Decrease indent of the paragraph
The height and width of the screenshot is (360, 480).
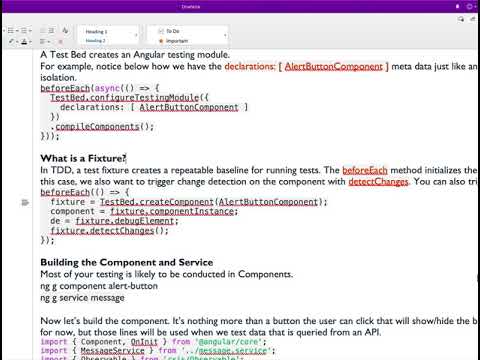click(x=43, y=31)
